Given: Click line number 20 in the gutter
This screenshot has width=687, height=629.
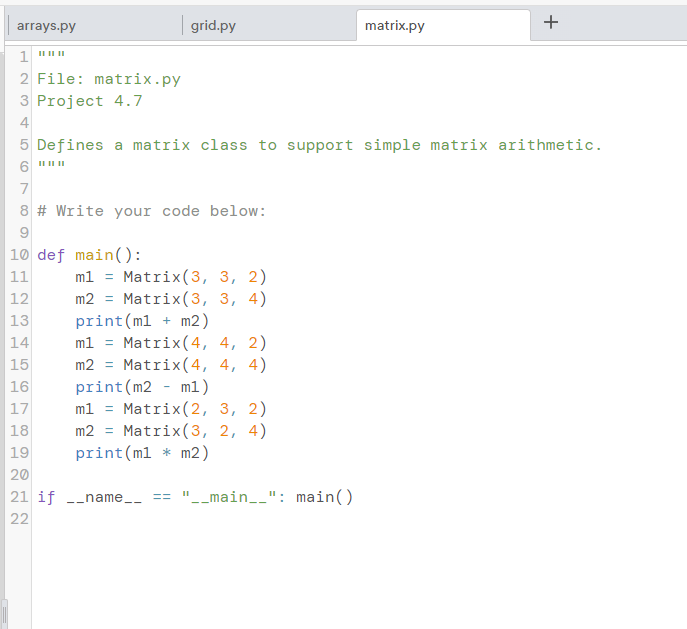Looking at the screenshot, I should 19,475.
